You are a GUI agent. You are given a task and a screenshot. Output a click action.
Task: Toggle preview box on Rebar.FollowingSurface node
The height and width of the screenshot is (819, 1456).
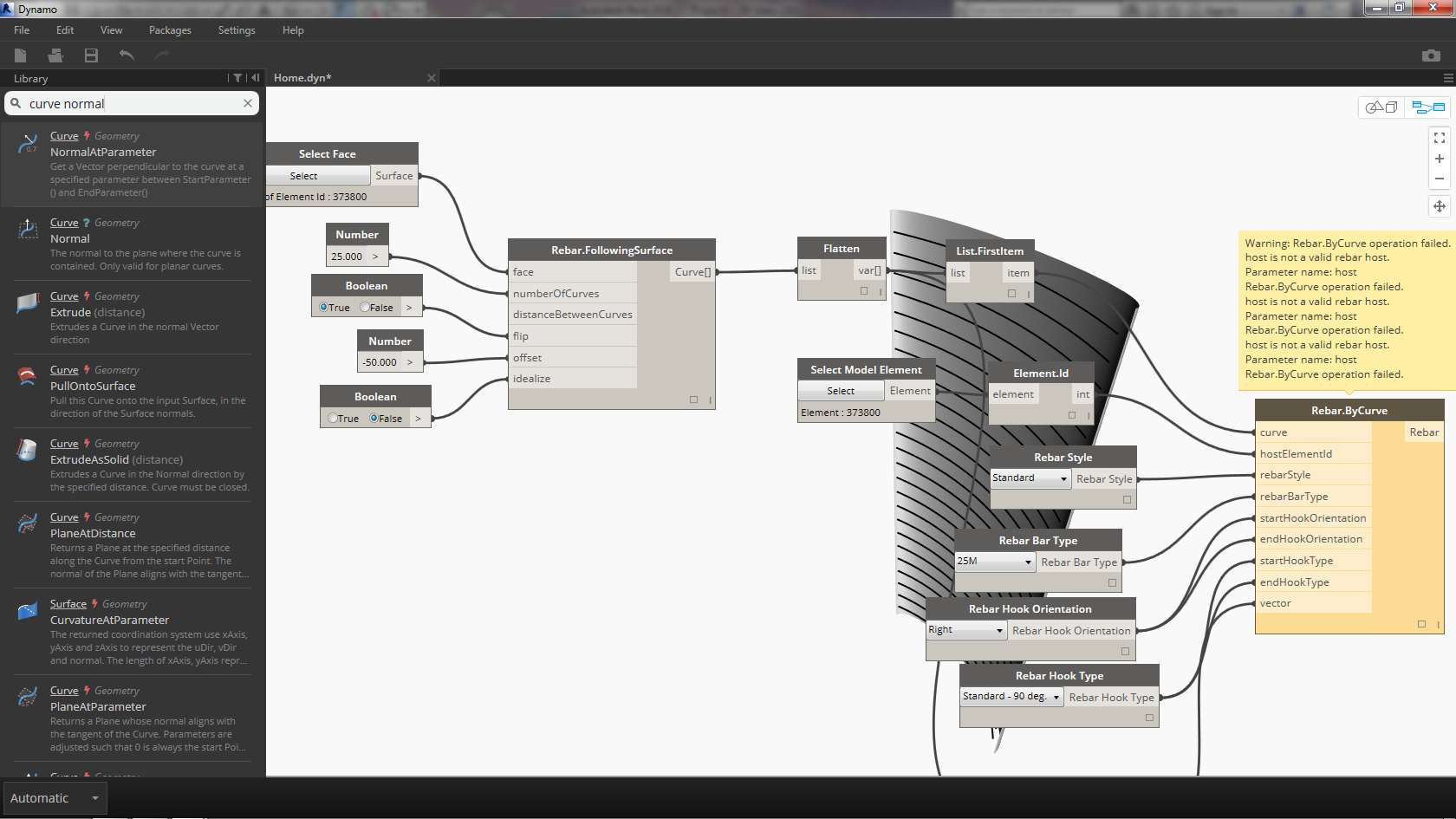tap(693, 400)
